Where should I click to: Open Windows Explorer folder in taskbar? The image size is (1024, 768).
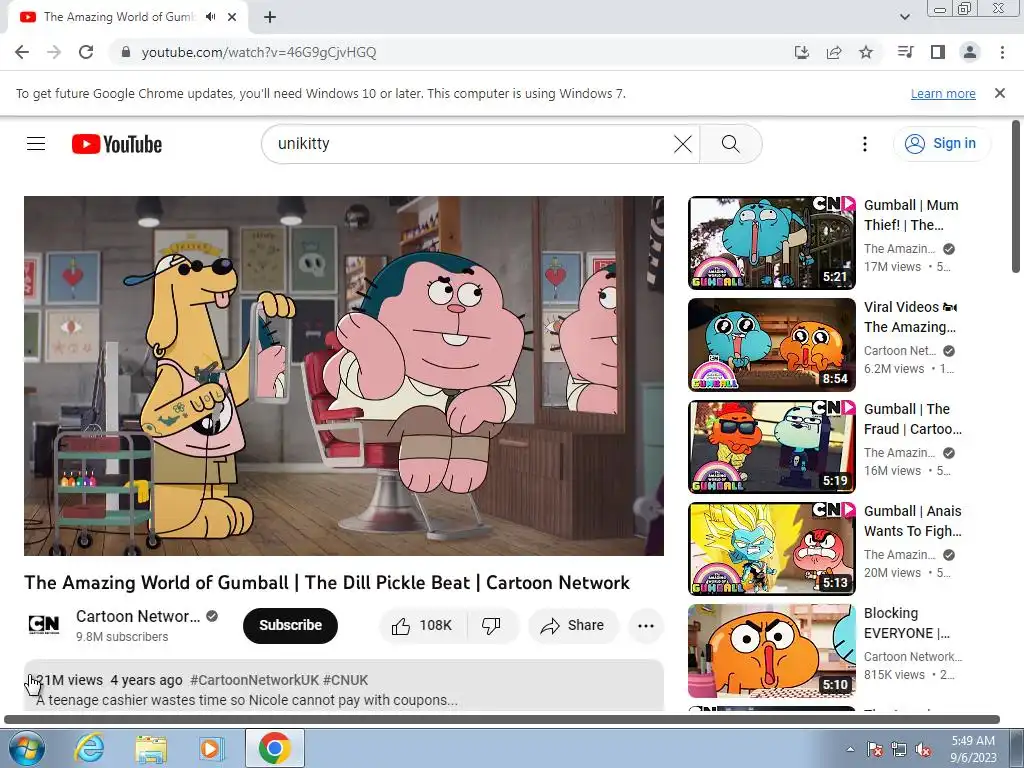(151, 749)
